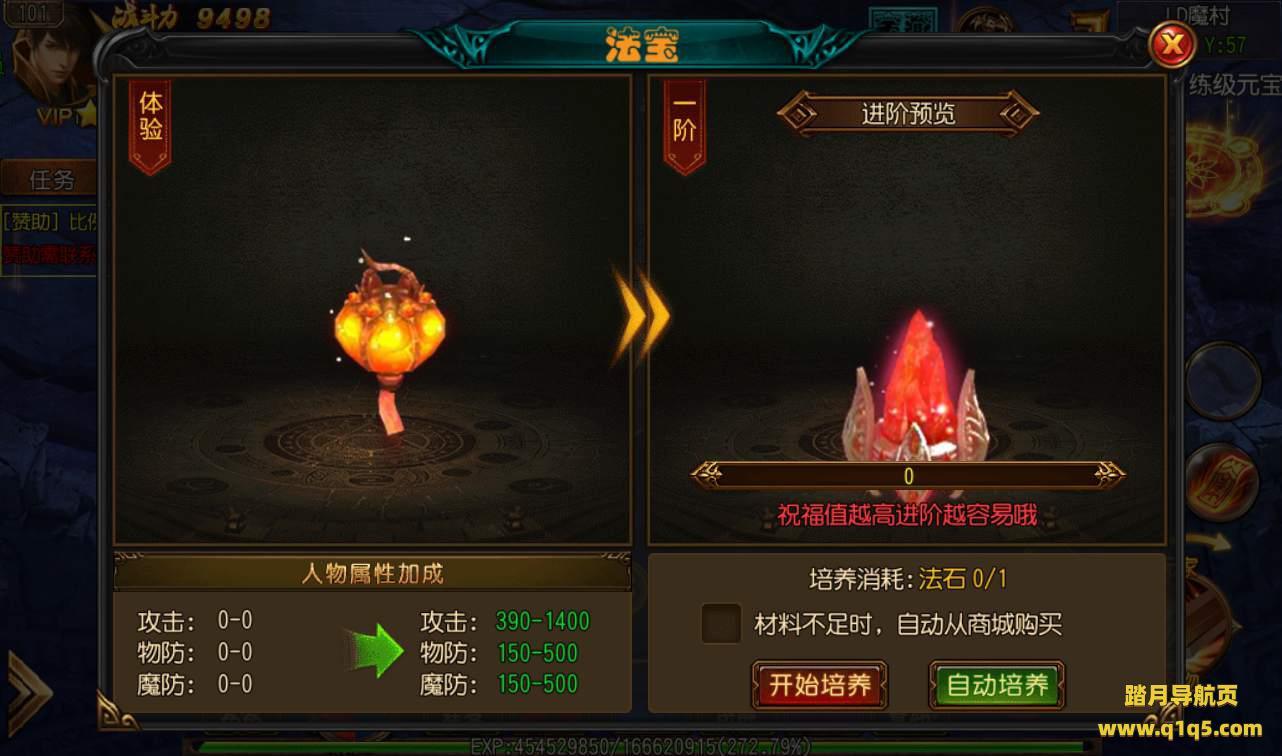Close the 法宝 dialog with red X

pyautogui.click(x=1171, y=43)
